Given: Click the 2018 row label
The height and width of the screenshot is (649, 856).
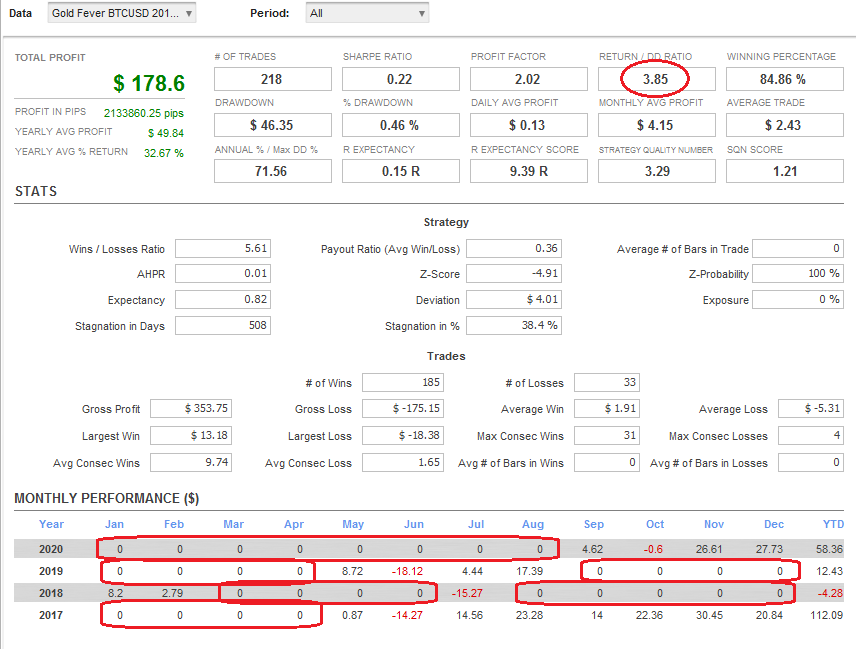Looking at the screenshot, I should pyautogui.click(x=51, y=593).
